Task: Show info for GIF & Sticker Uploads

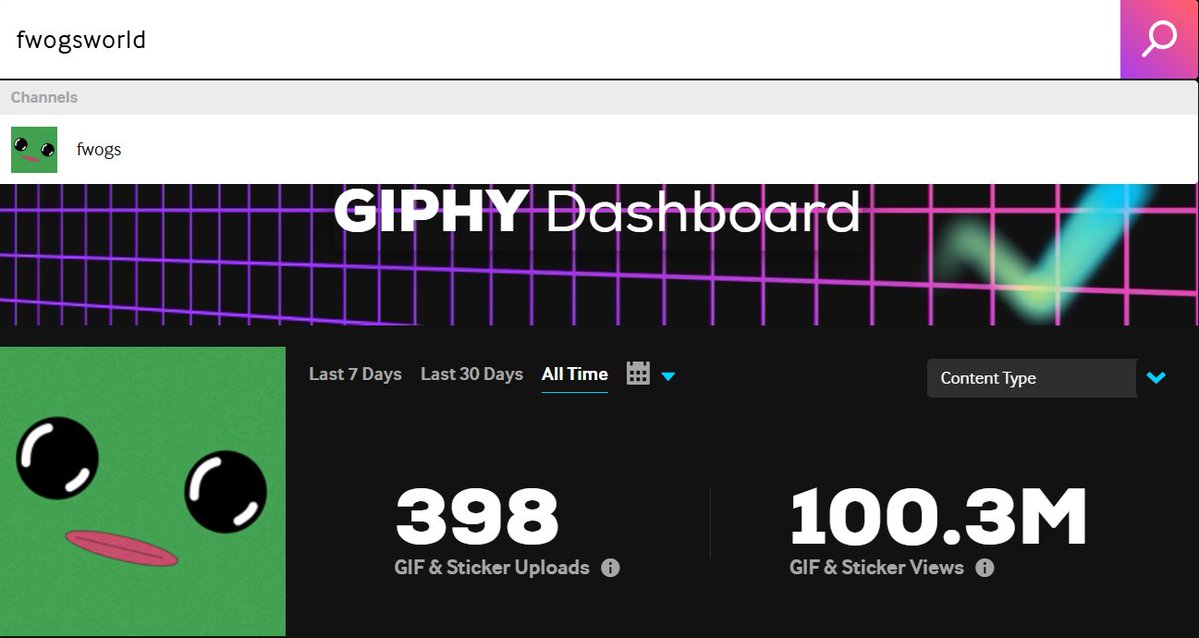Action: point(610,568)
